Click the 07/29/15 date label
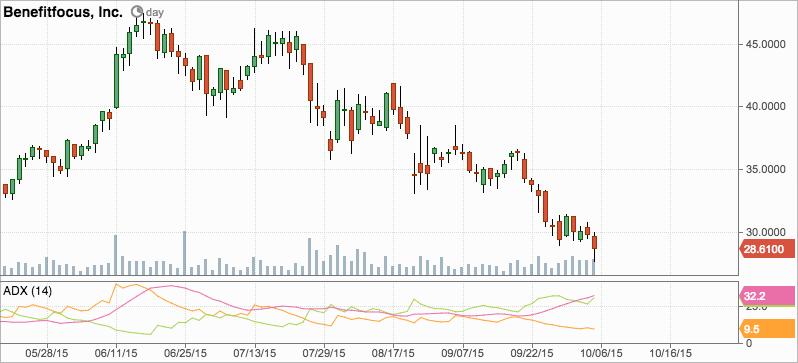This screenshot has width=798, height=363. 323,353
